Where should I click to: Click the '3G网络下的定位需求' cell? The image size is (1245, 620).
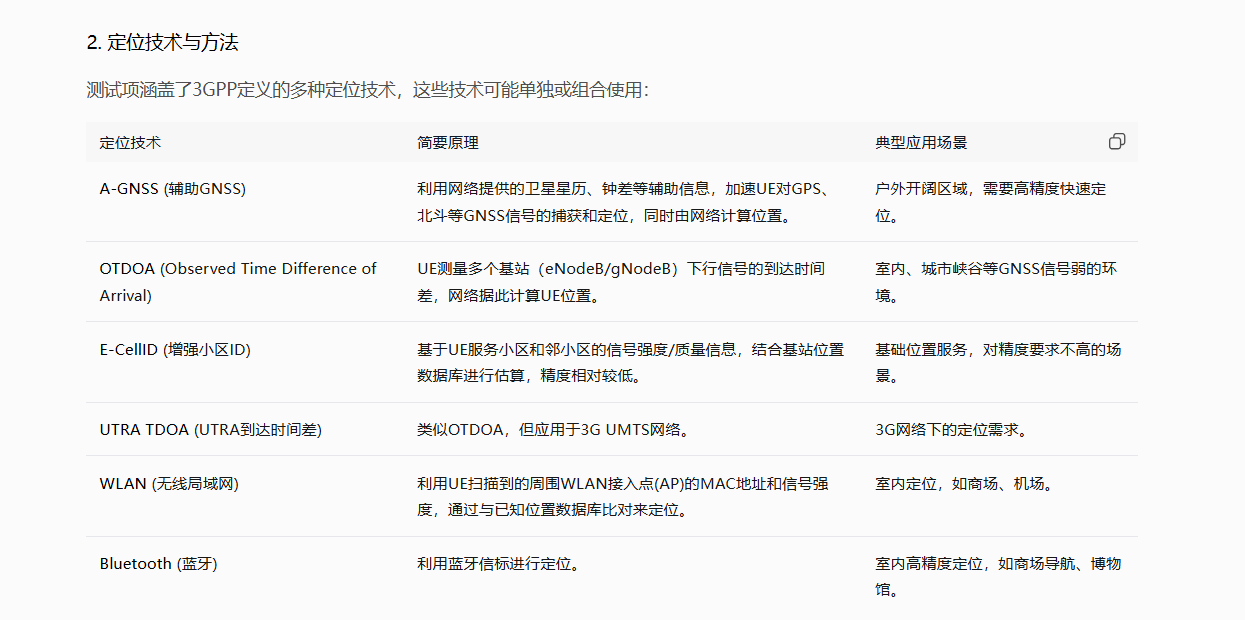(951, 430)
